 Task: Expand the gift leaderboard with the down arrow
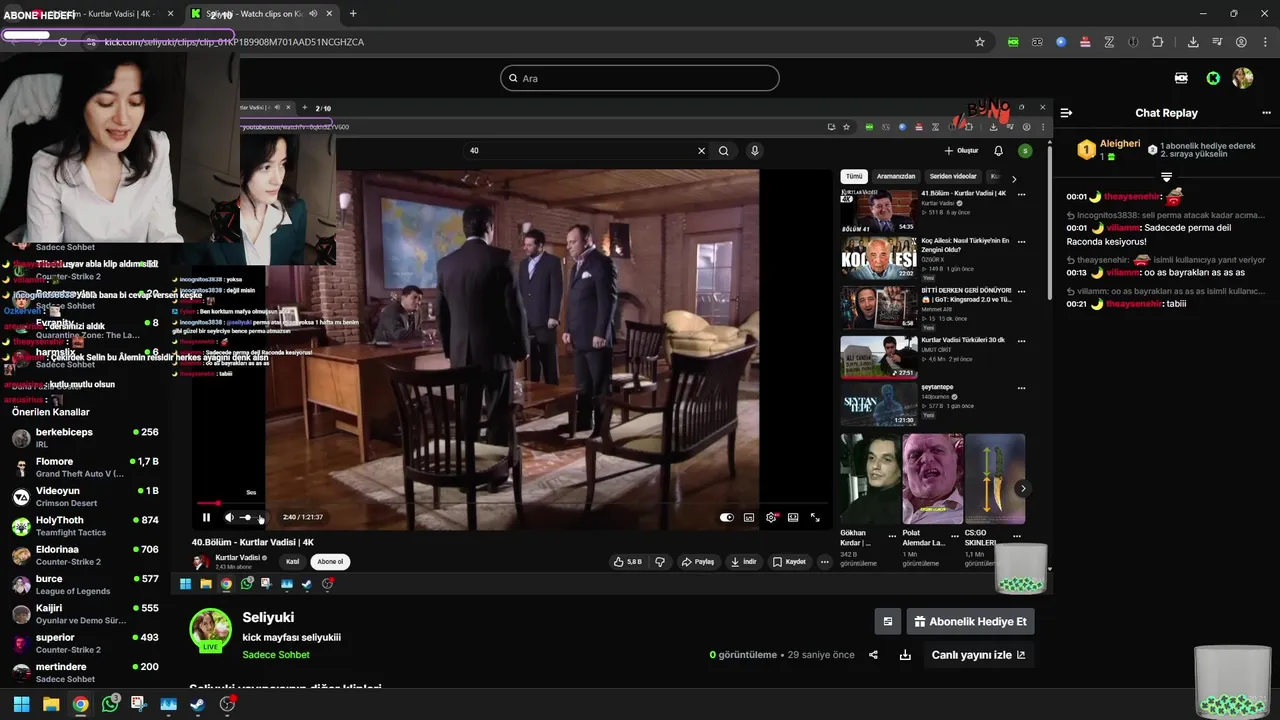click(x=1166, y=177)
